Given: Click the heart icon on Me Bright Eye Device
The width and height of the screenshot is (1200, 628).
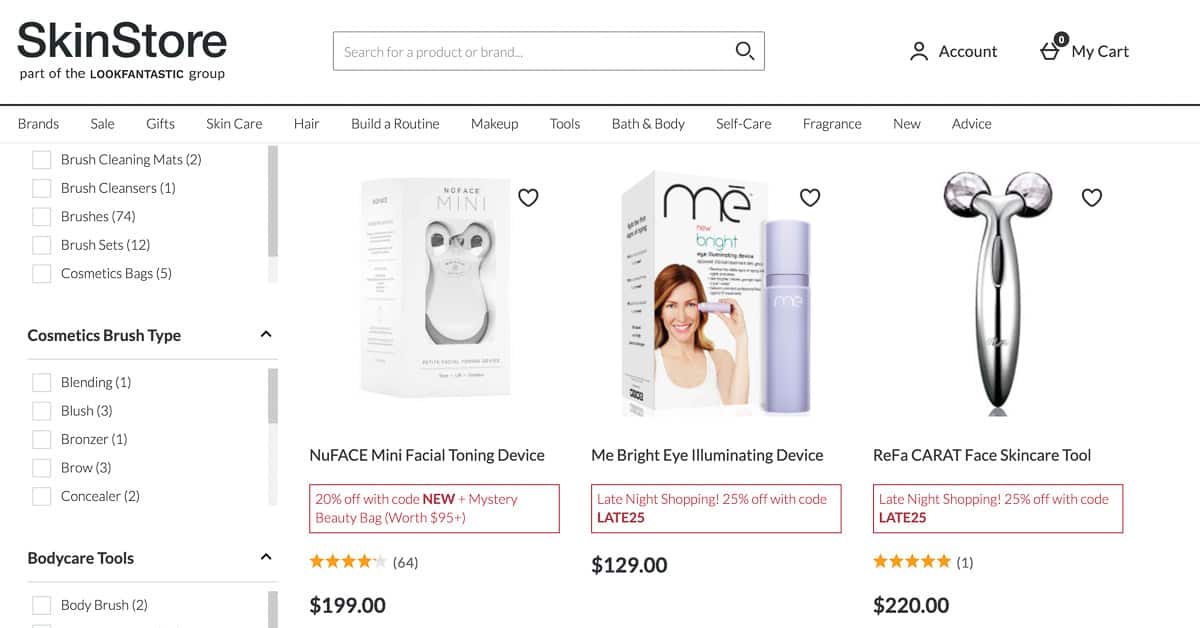Looking at the screenshot, I should pos(808,198).
